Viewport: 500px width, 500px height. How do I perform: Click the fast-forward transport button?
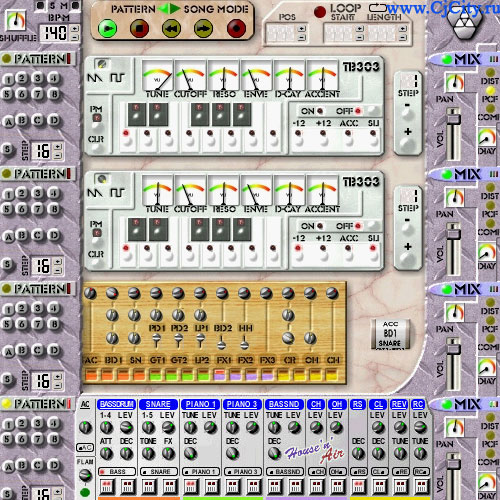tap(203, 29)
